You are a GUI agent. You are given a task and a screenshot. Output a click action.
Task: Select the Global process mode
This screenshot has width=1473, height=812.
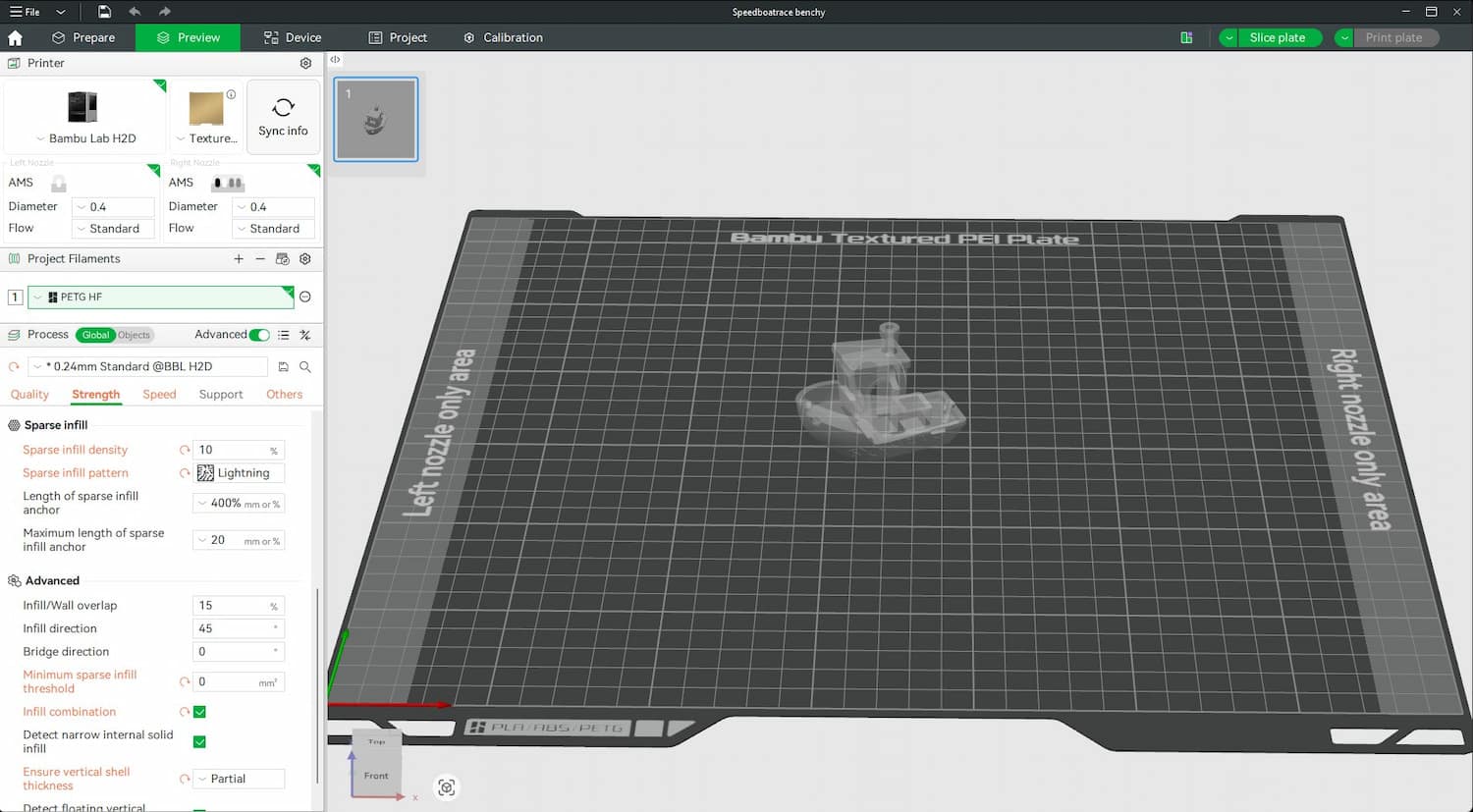pos(95,335)
